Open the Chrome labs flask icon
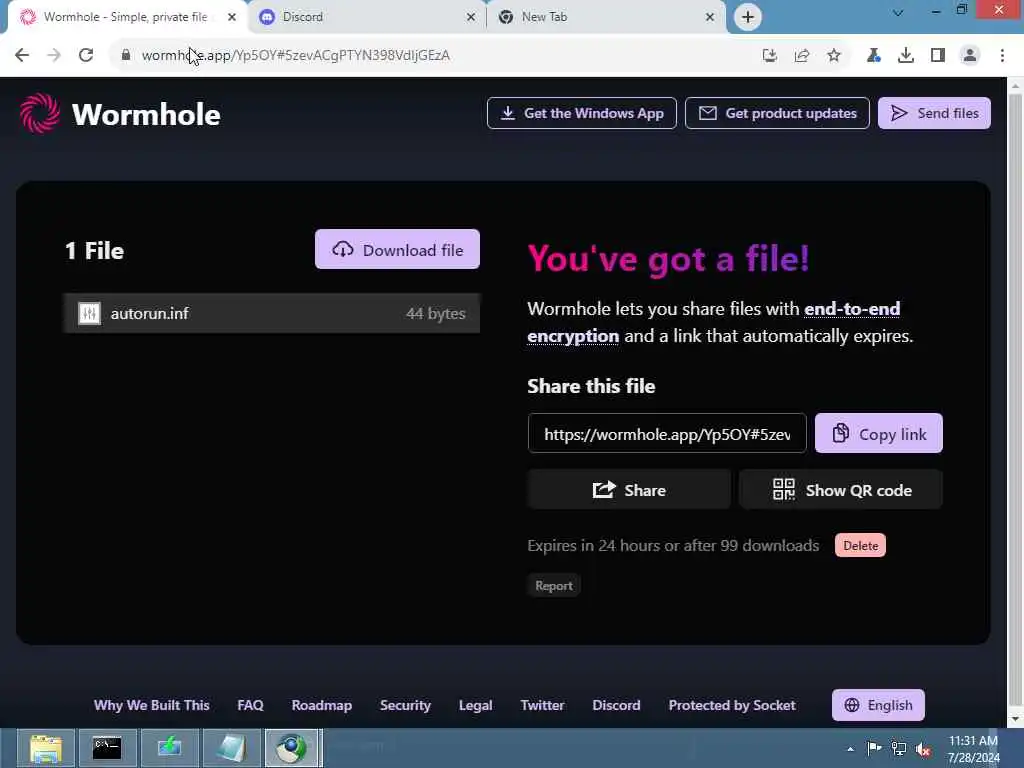Screen dimensions: 1024x768 [x=873, y=56]
